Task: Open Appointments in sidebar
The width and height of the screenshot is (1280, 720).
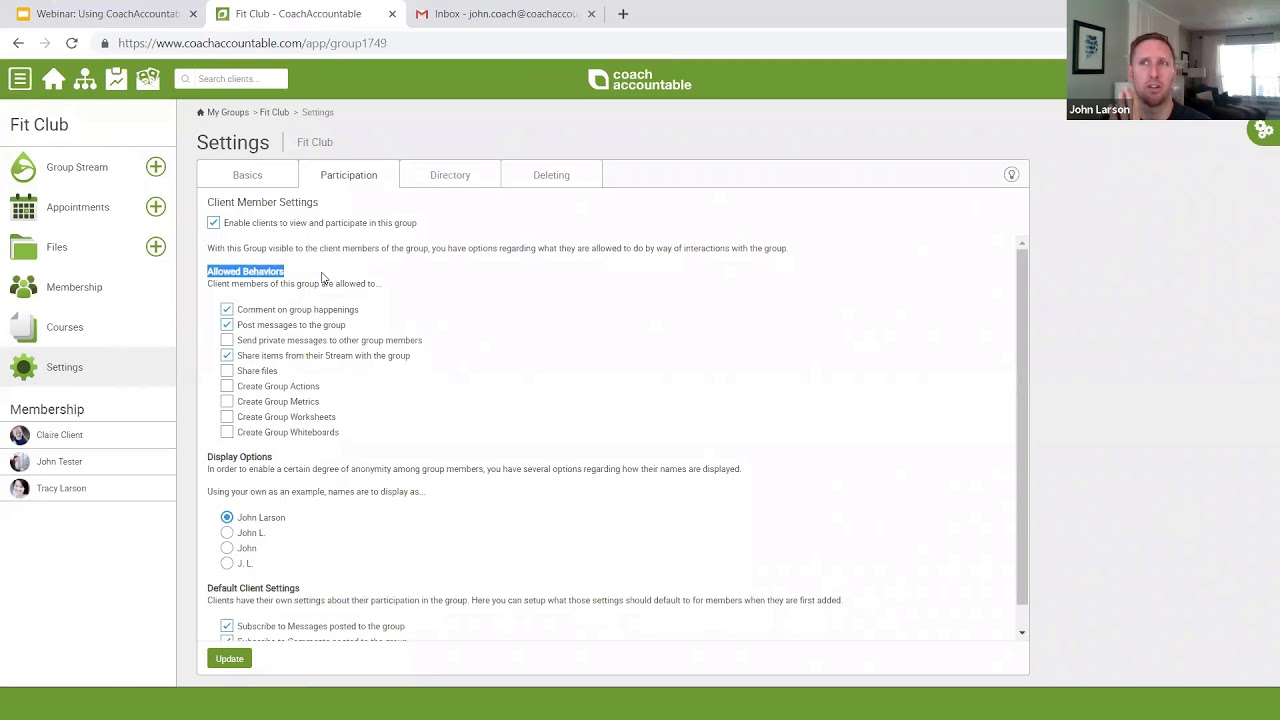Action: [77, 207]
